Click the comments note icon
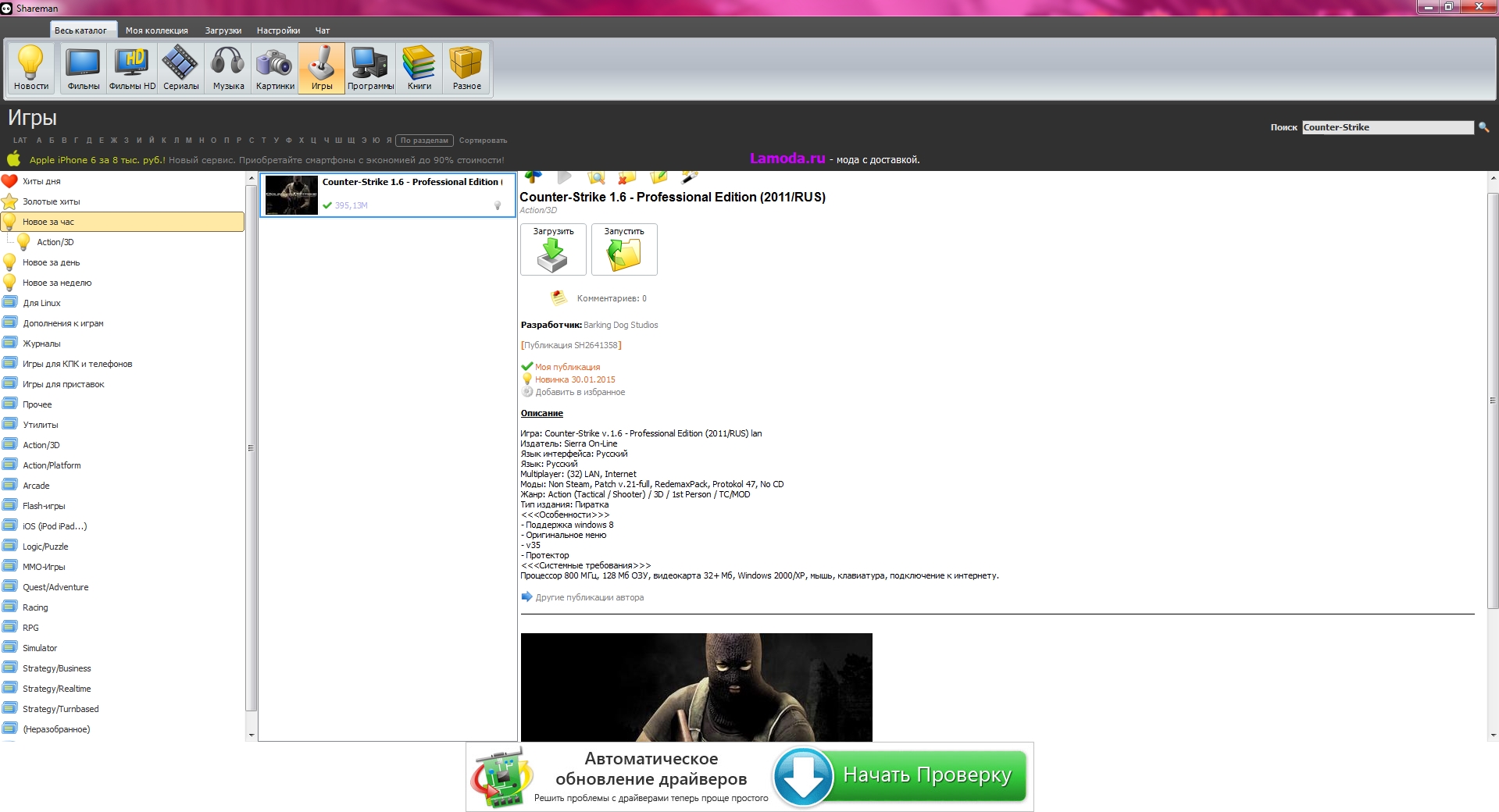Screen dimensions: 1499x812 pyautogui.click(x=559, y=297)
